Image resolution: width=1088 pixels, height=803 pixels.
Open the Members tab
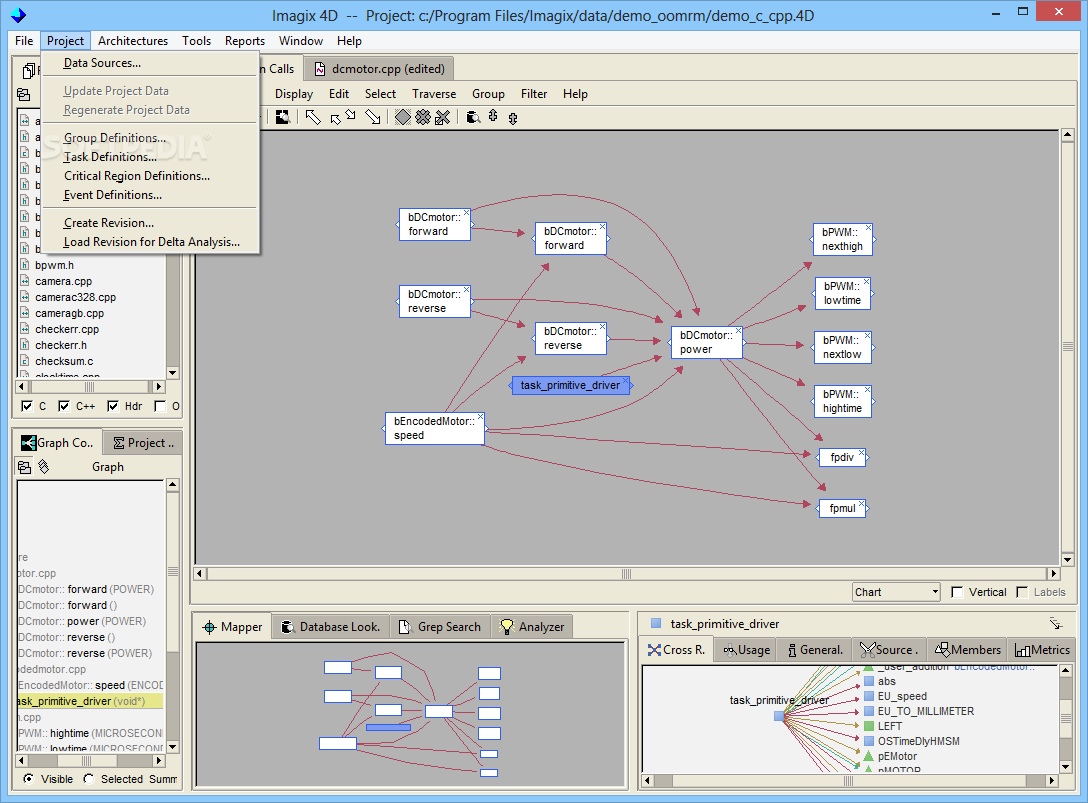point(967,650)
